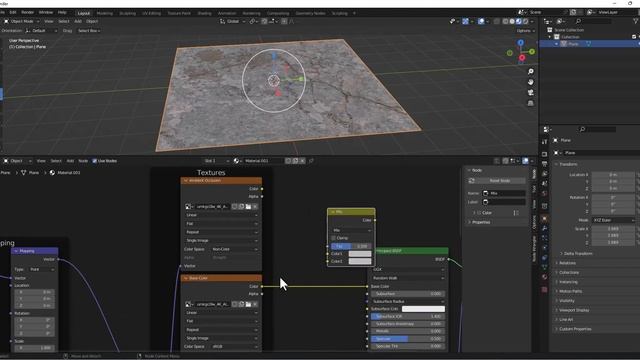
Task: Switch to the Shading workspace tab
Action: click(x=204, y=13)
